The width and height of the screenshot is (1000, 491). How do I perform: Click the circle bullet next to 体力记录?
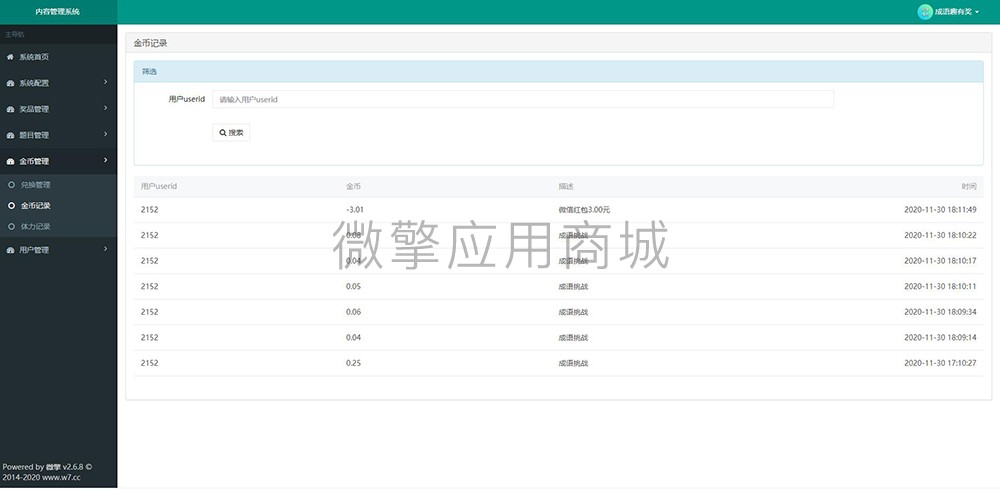[11, 226]
